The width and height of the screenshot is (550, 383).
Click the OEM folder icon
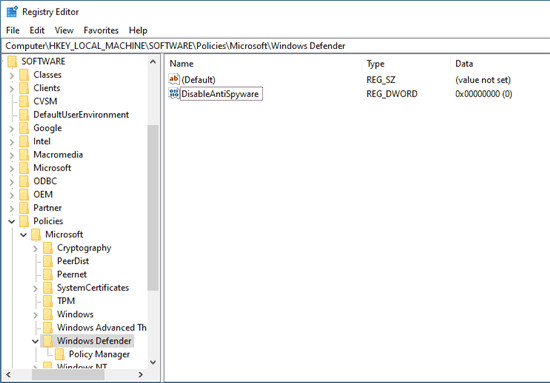point(24,195)
